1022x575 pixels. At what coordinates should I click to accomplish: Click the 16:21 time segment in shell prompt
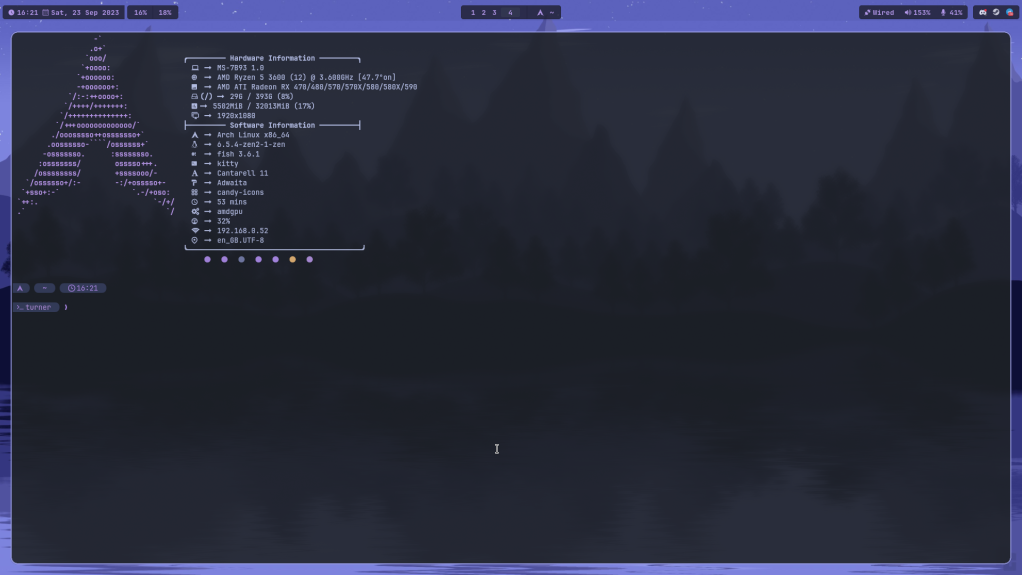[83, 288]
